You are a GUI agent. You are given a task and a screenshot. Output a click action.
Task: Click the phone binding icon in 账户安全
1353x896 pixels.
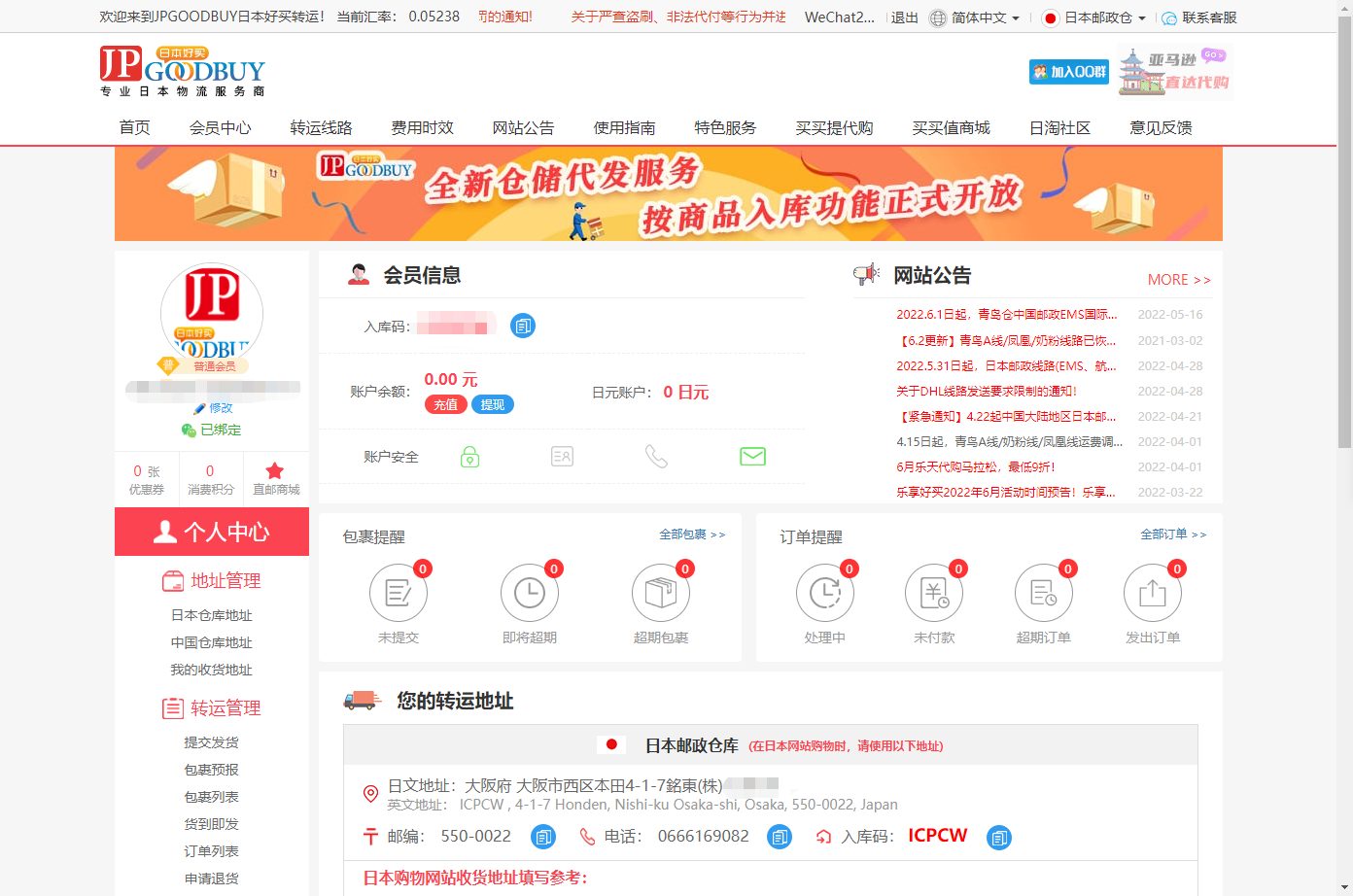(657, 456)
